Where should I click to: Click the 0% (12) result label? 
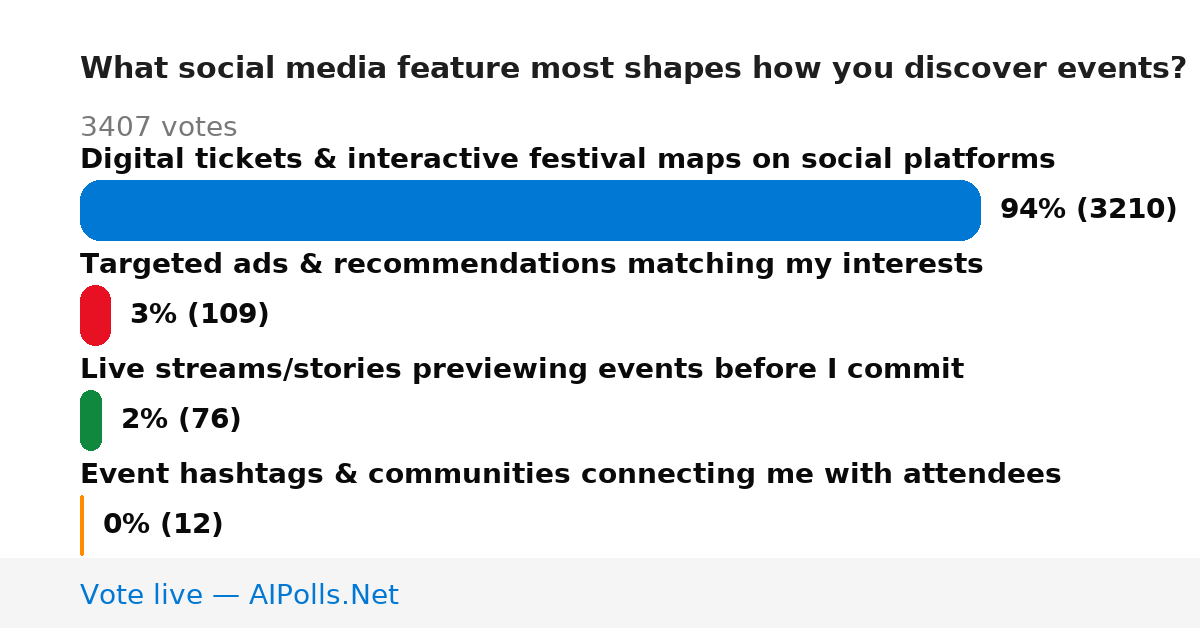[x=163, y=525]
